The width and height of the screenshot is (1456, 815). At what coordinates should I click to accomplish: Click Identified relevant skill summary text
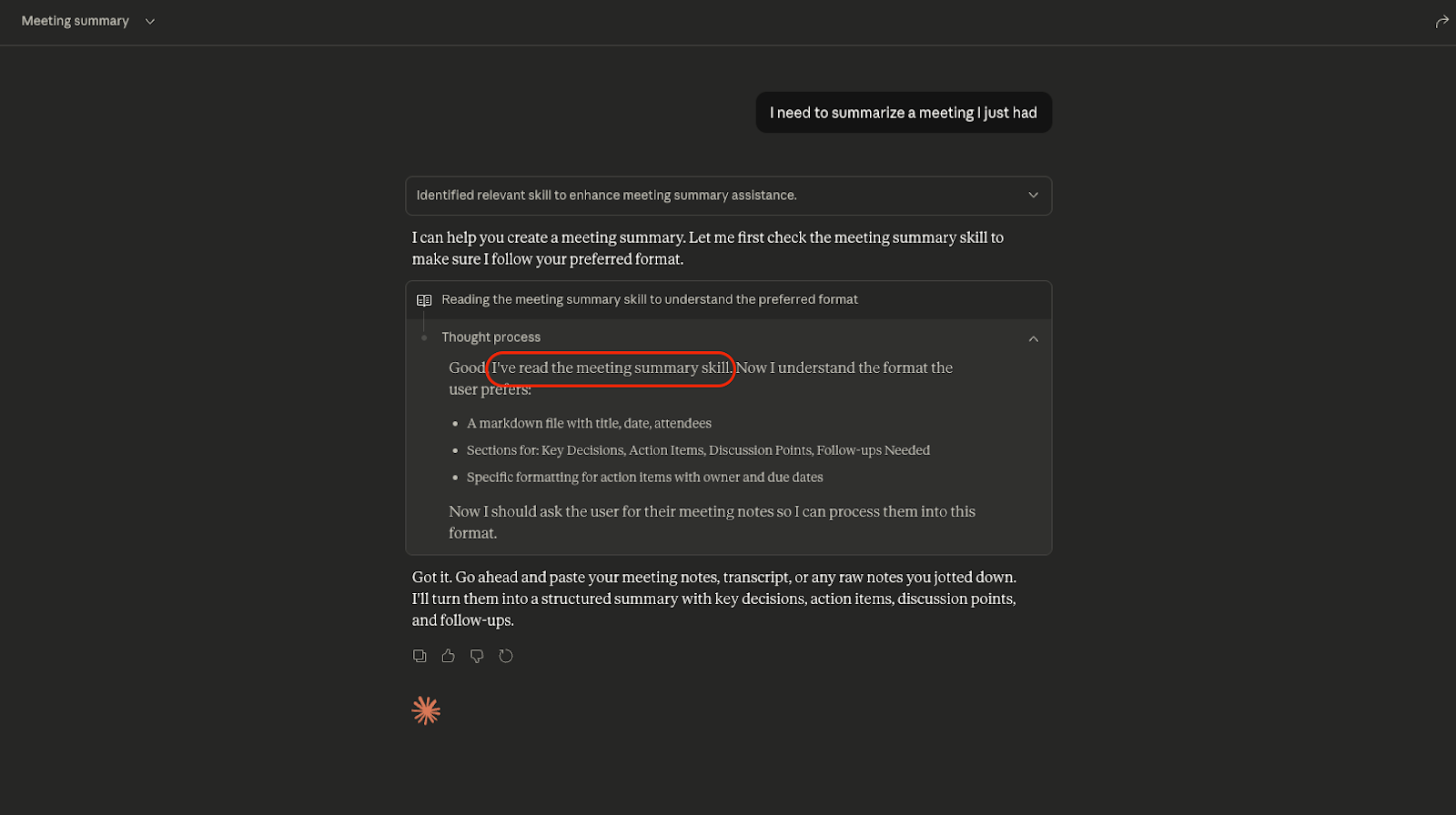pos(607,196)
